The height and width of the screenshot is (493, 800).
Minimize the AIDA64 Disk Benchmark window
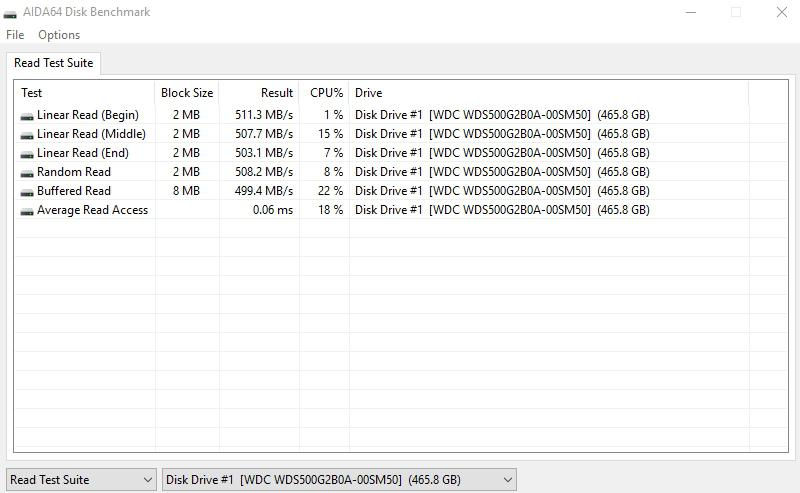point(691,12)
